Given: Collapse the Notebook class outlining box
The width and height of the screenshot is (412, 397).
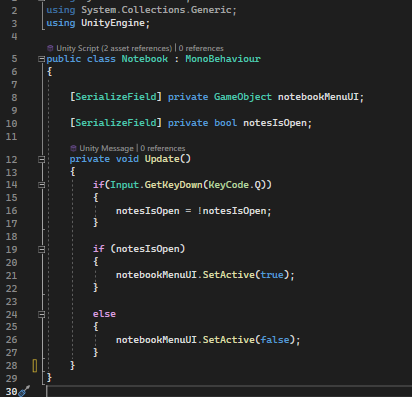Looking at the screenshot, I should (41, 59).
